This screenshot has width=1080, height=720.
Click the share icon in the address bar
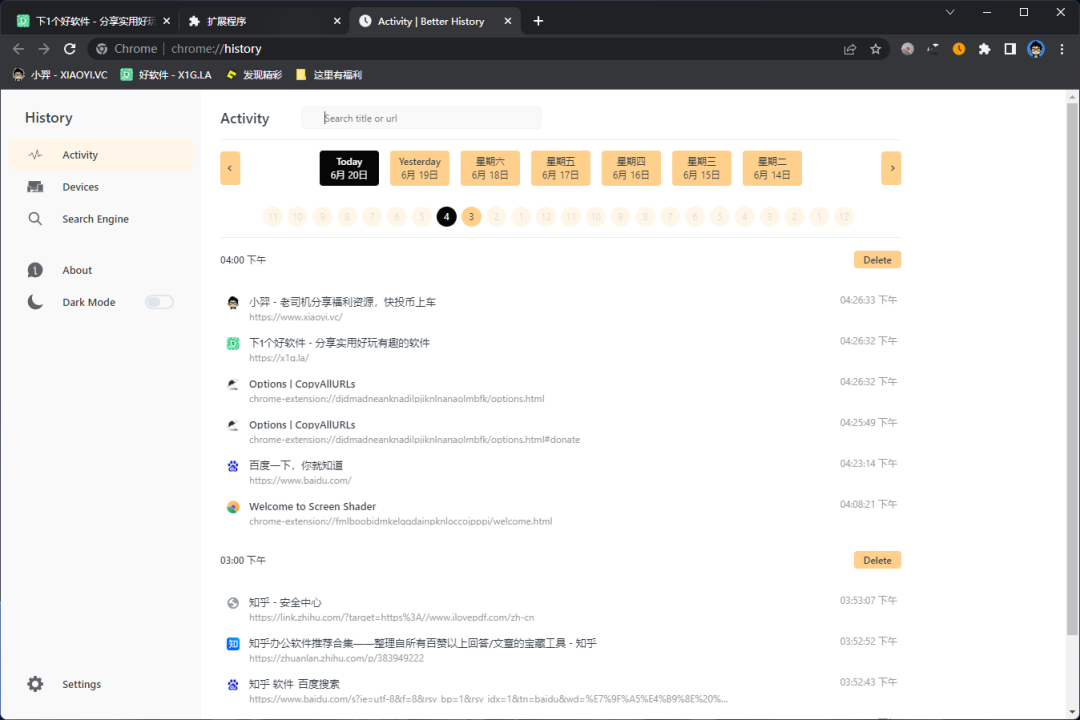pyautogui.click(x=850, y=49)
